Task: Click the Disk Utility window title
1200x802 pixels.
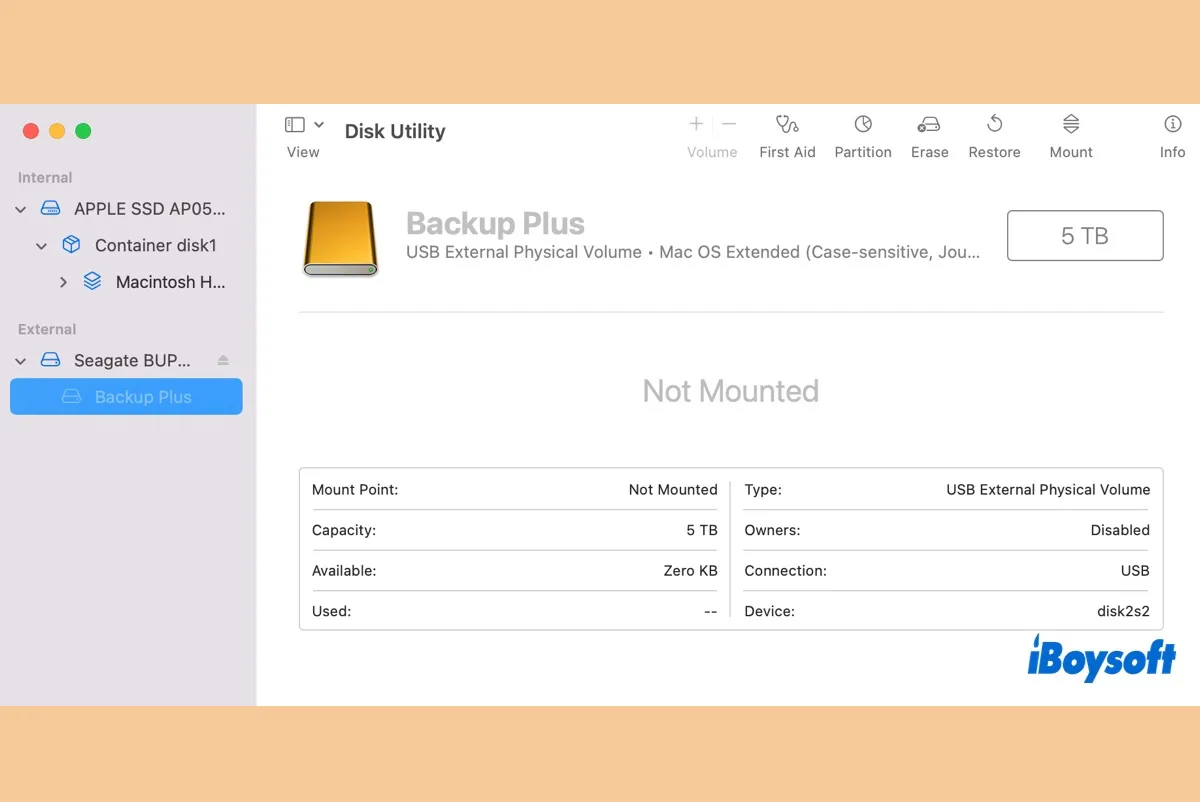Action: pyautogui.click(x=395, y=131)
